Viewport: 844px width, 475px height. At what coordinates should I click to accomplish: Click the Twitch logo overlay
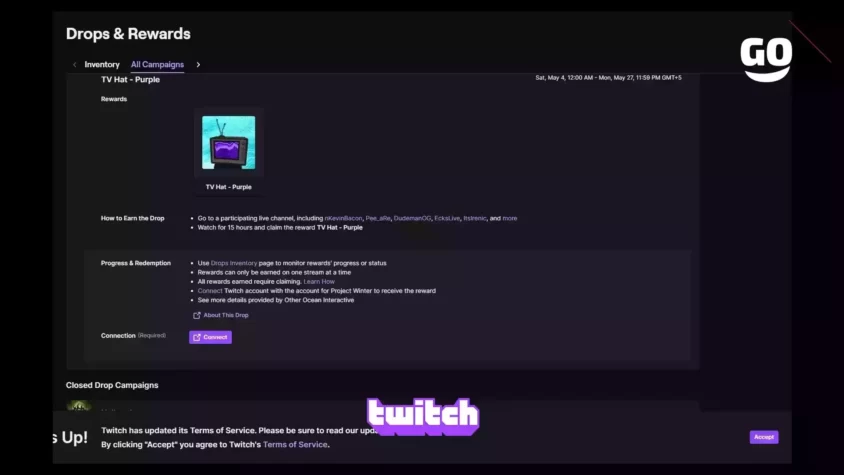423,416
